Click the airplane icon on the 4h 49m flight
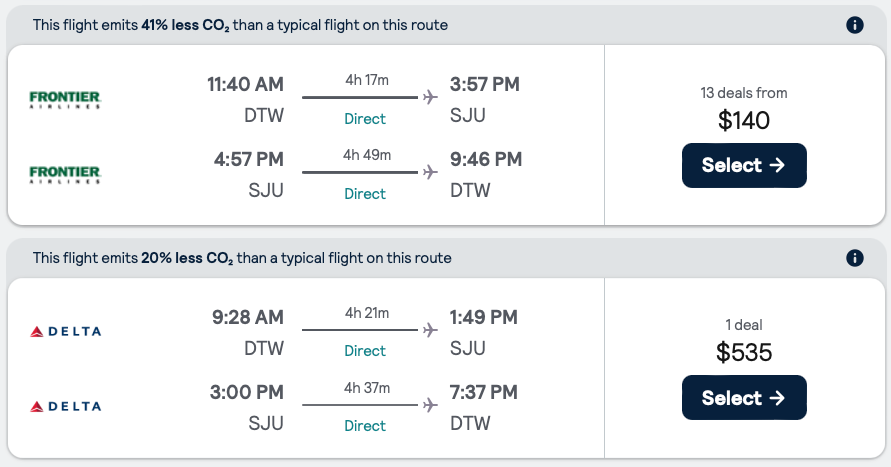891x467 pixels. (x=430, y=172)
